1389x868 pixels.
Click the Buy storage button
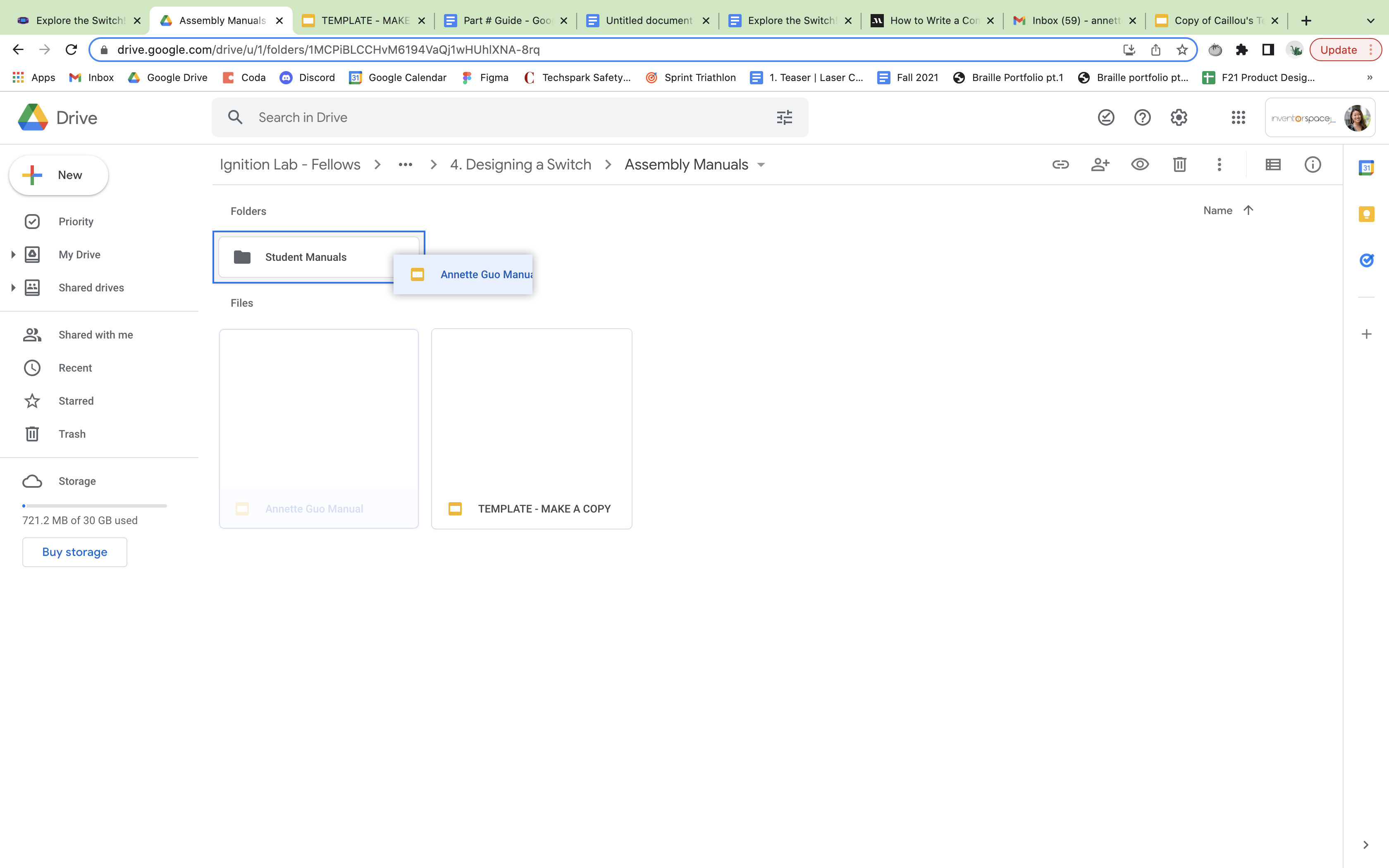(x=74, y=552)
